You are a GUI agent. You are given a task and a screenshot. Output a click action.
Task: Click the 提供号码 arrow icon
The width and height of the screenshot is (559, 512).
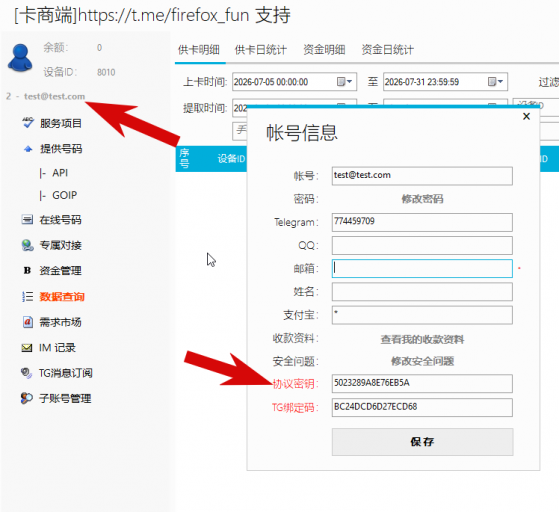click(x=28, y=149)
